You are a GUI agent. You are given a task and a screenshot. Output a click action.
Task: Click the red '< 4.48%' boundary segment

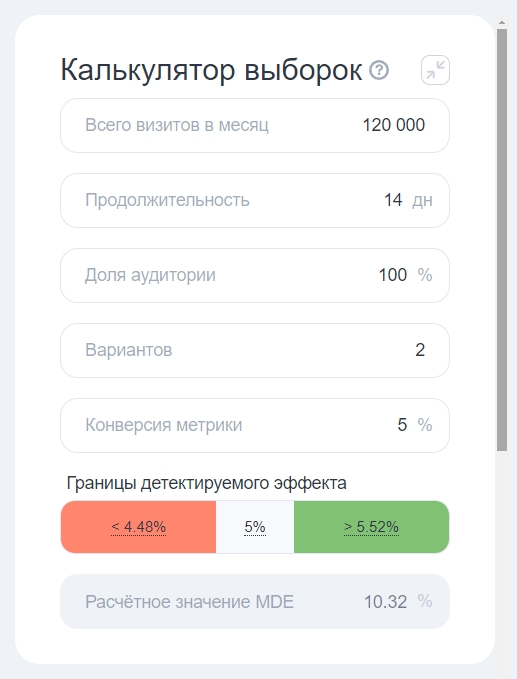(139, 527)
